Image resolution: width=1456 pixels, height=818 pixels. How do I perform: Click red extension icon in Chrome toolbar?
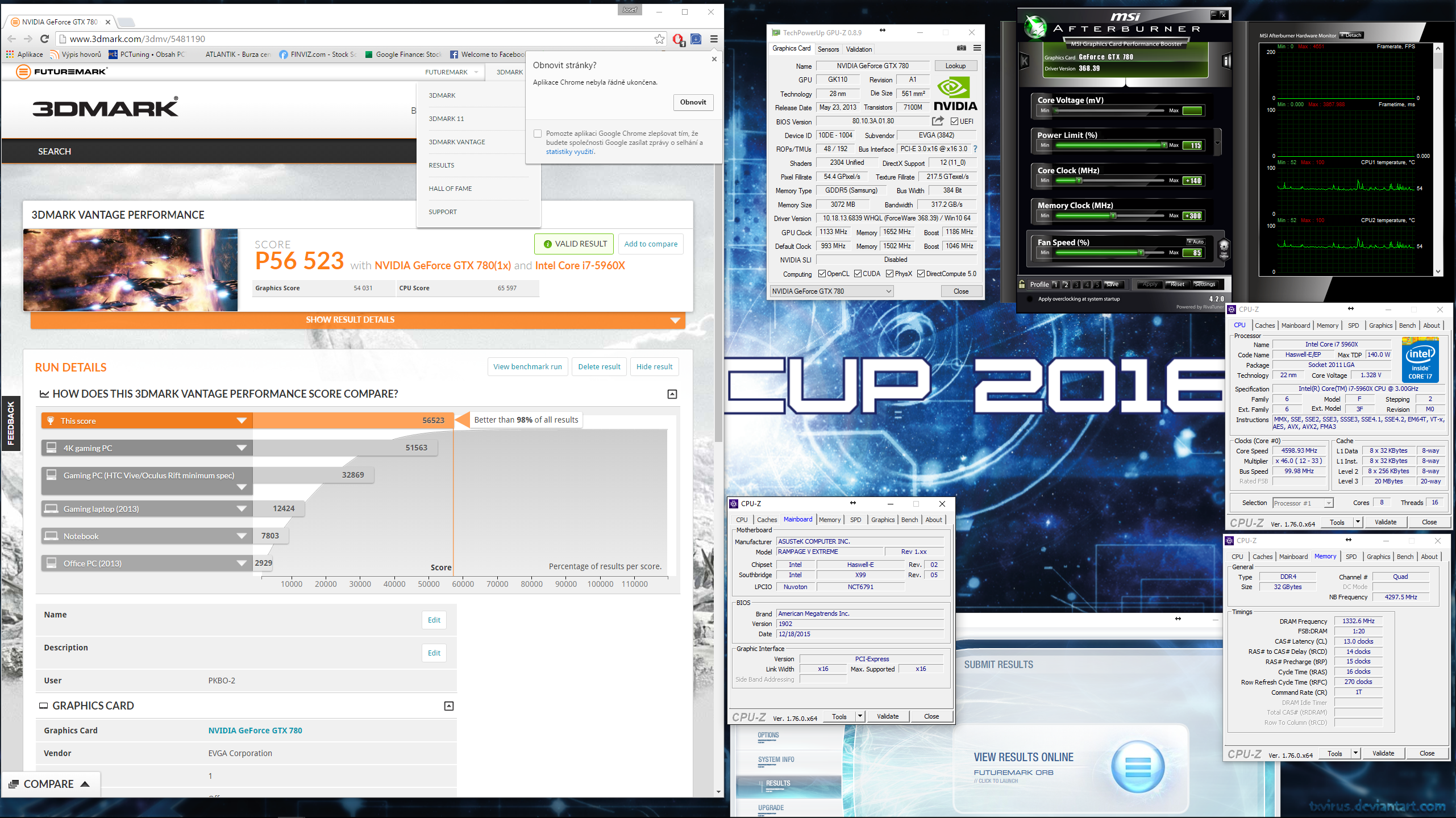[x=678, y=39]
